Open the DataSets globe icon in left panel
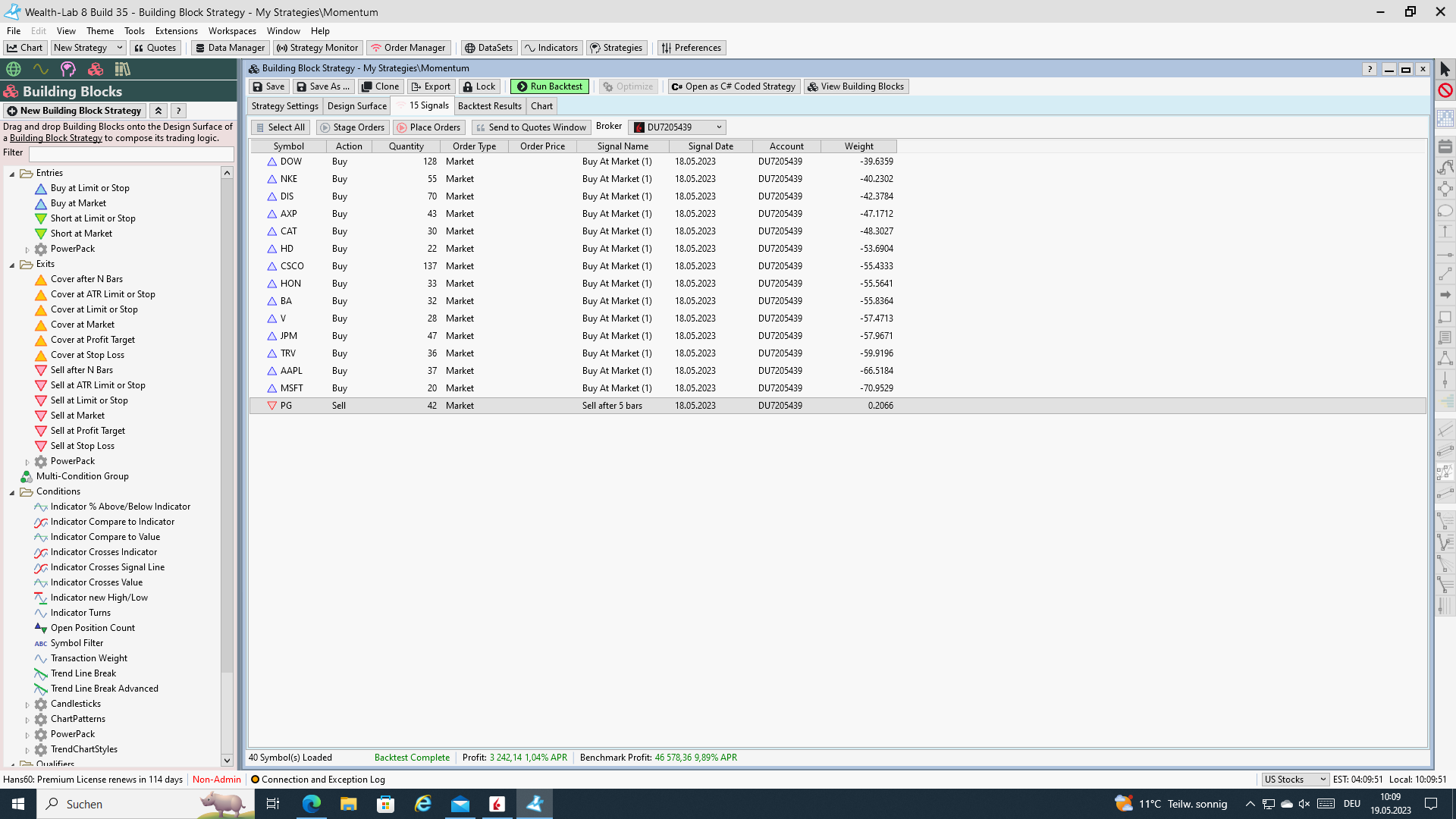This screenshot has height=819, width=1456. (14, 69)
